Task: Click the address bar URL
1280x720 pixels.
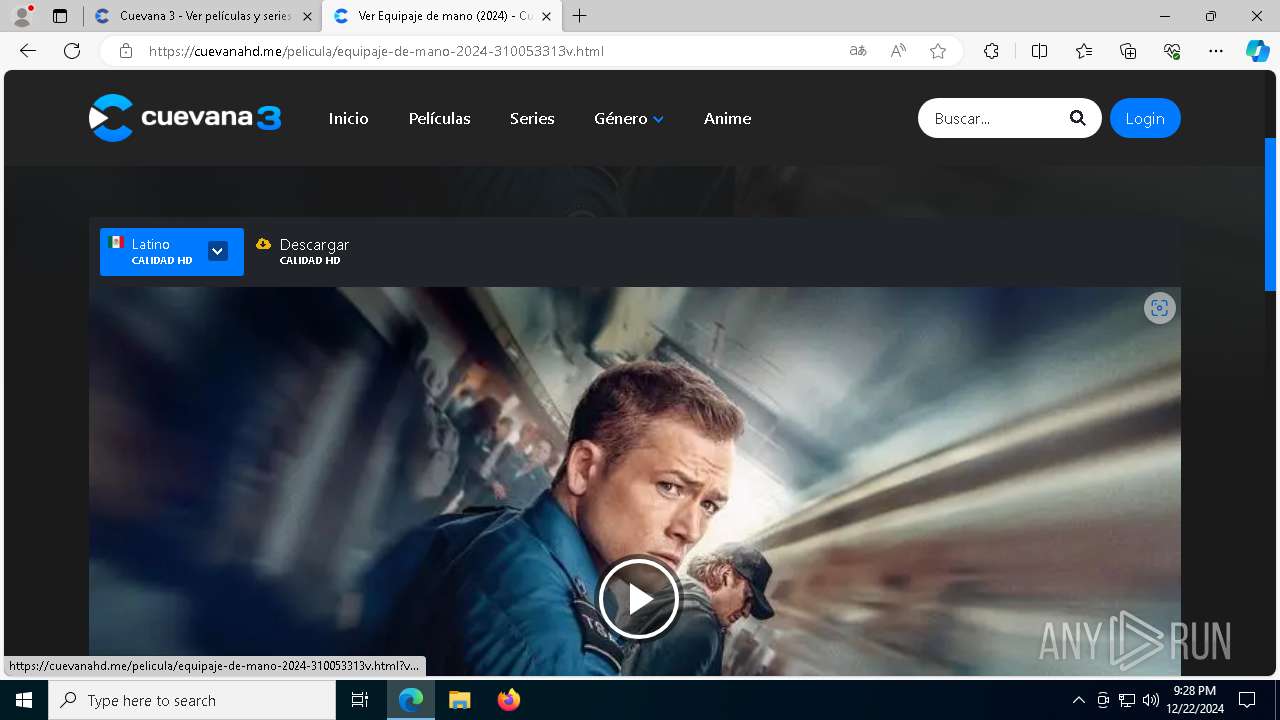Action: click(x=376, y=51)
